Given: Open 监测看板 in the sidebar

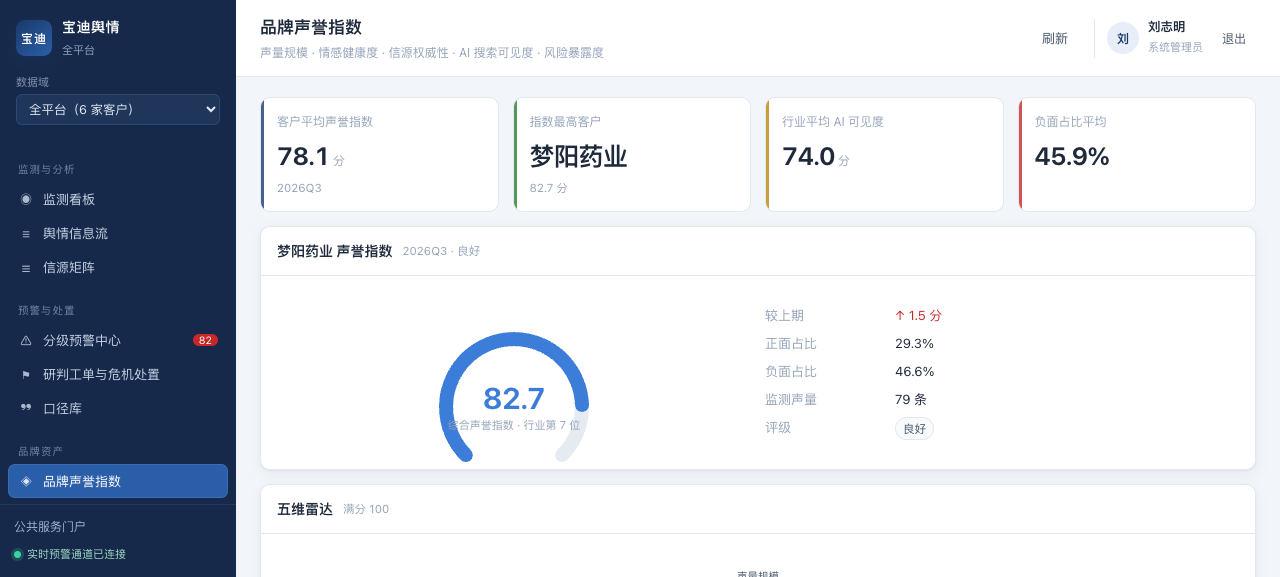Looking at the screenshot, I should pos(118,199).
